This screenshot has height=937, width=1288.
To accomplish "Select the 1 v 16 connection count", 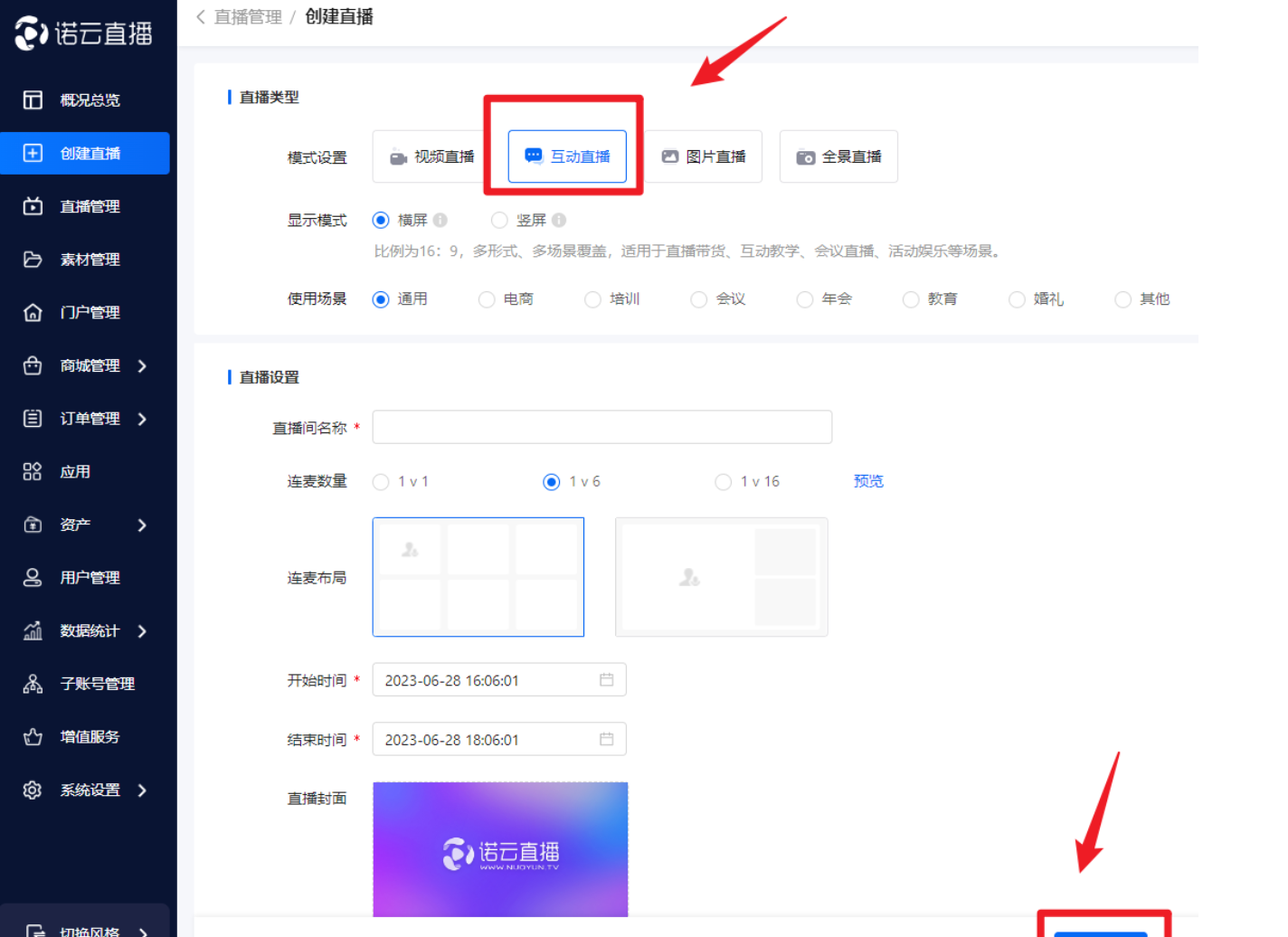I will point(724,482).
